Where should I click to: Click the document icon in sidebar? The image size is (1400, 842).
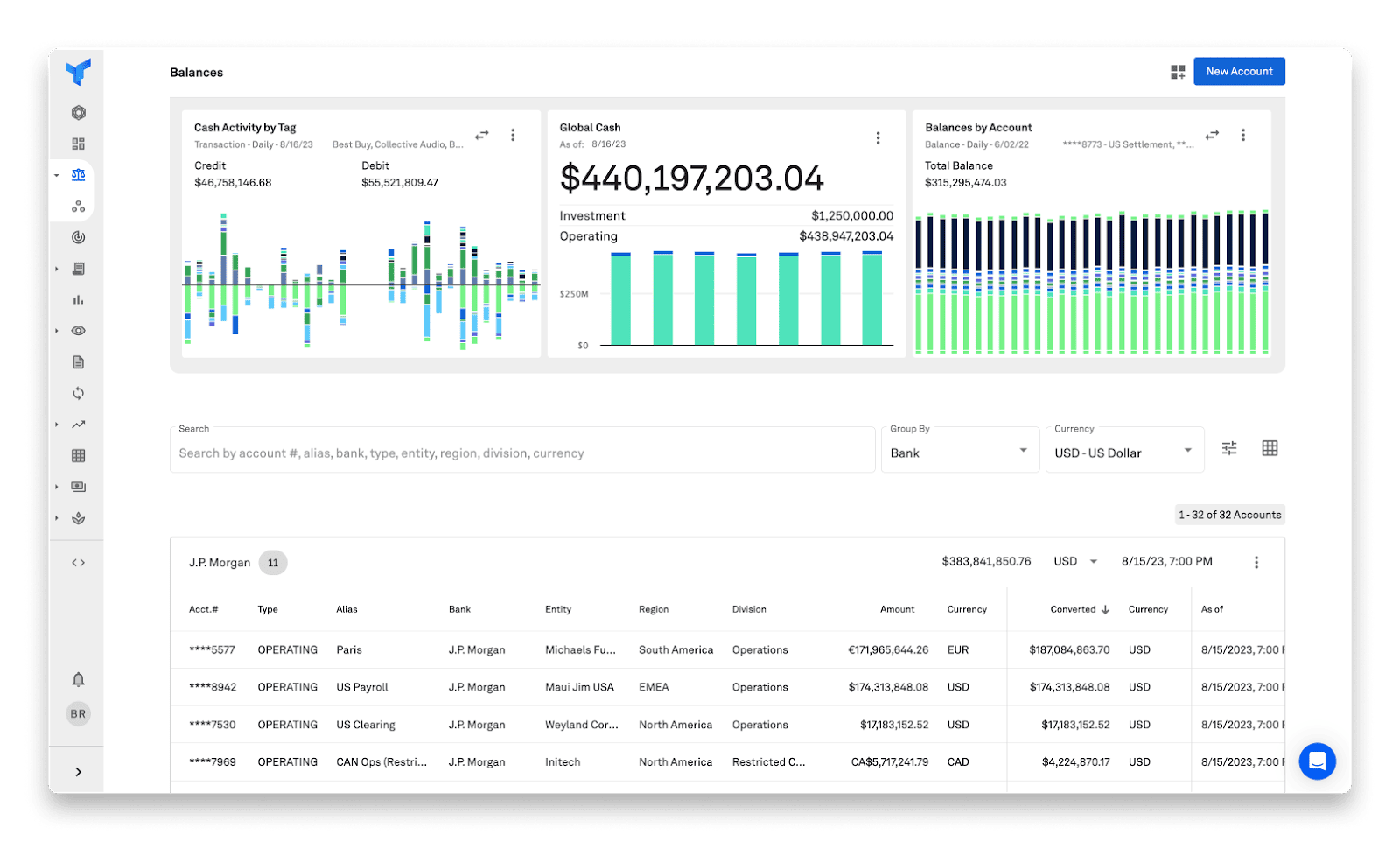click(79, 362)
